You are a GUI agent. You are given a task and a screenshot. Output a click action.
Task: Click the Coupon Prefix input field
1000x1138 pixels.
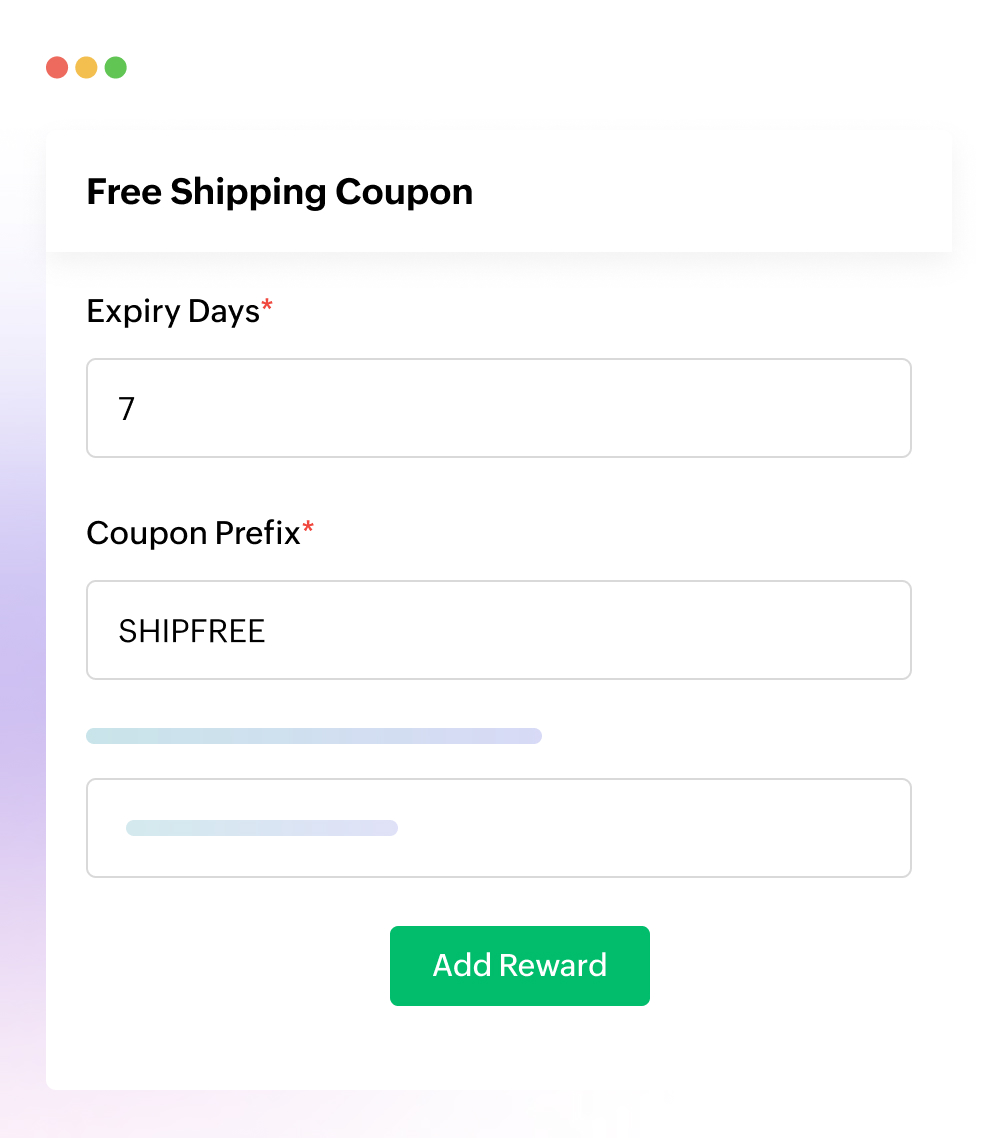[x=499, y=630]
